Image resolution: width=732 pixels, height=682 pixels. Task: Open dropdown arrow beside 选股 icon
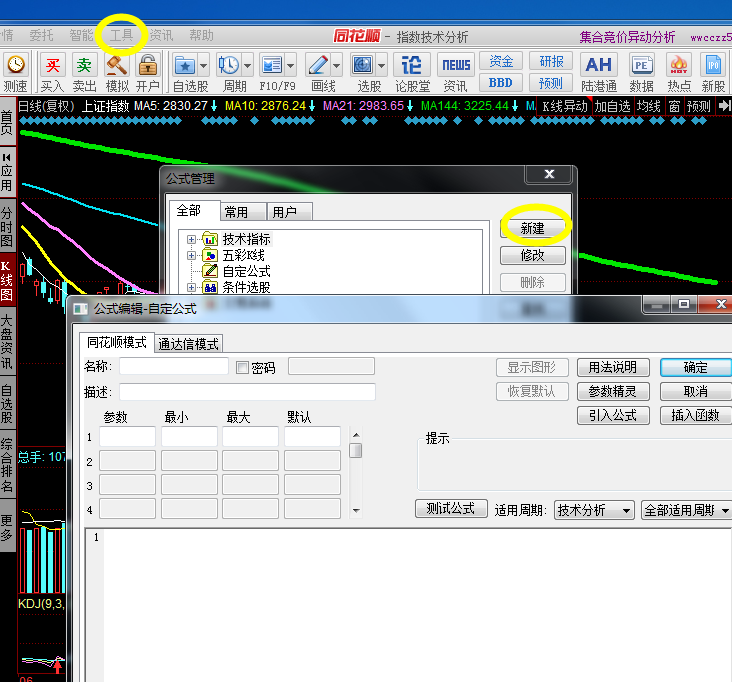click(381, 65)
